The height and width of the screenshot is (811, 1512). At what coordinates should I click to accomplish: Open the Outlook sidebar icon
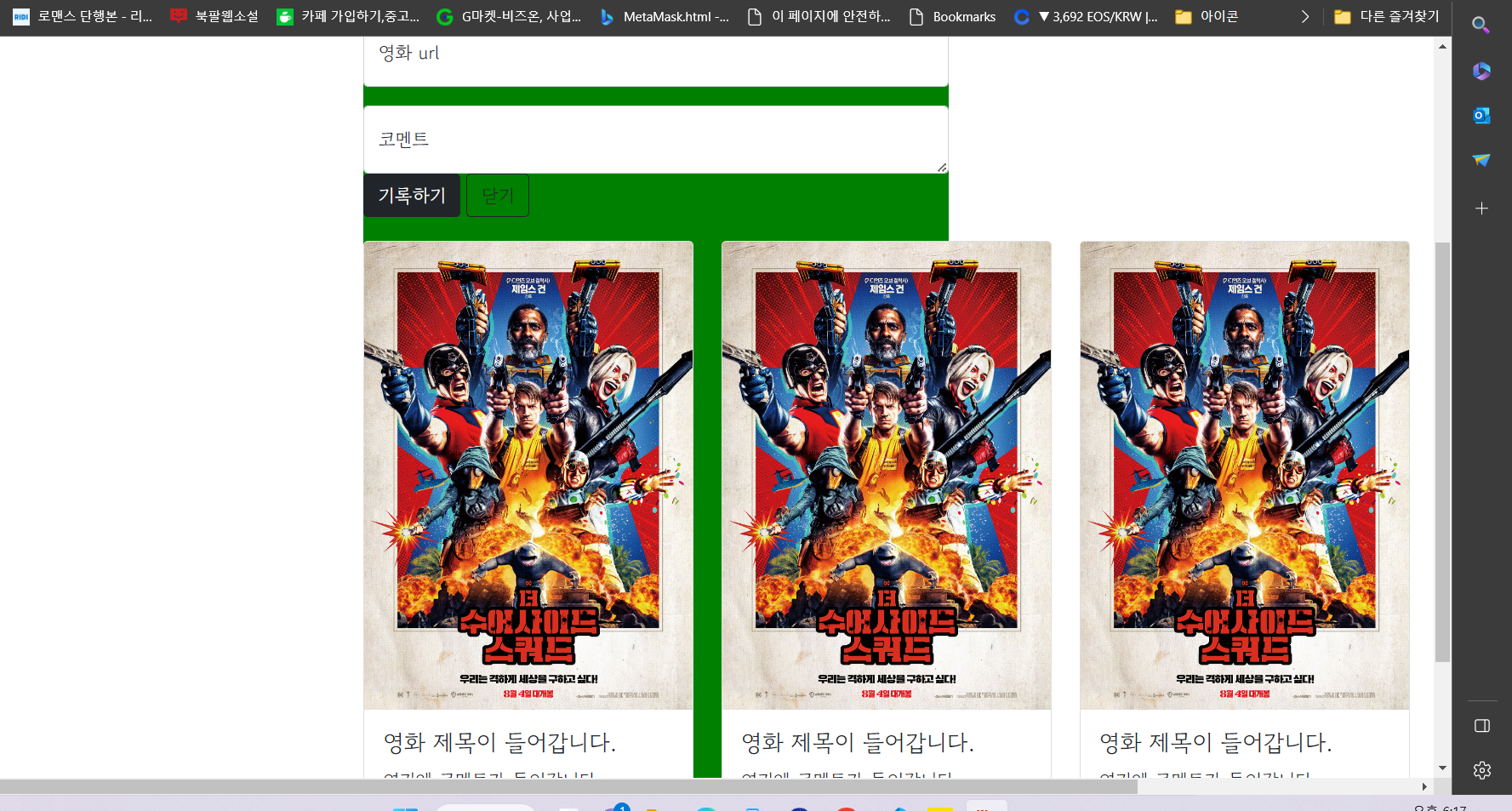(x=1481, y=115)
